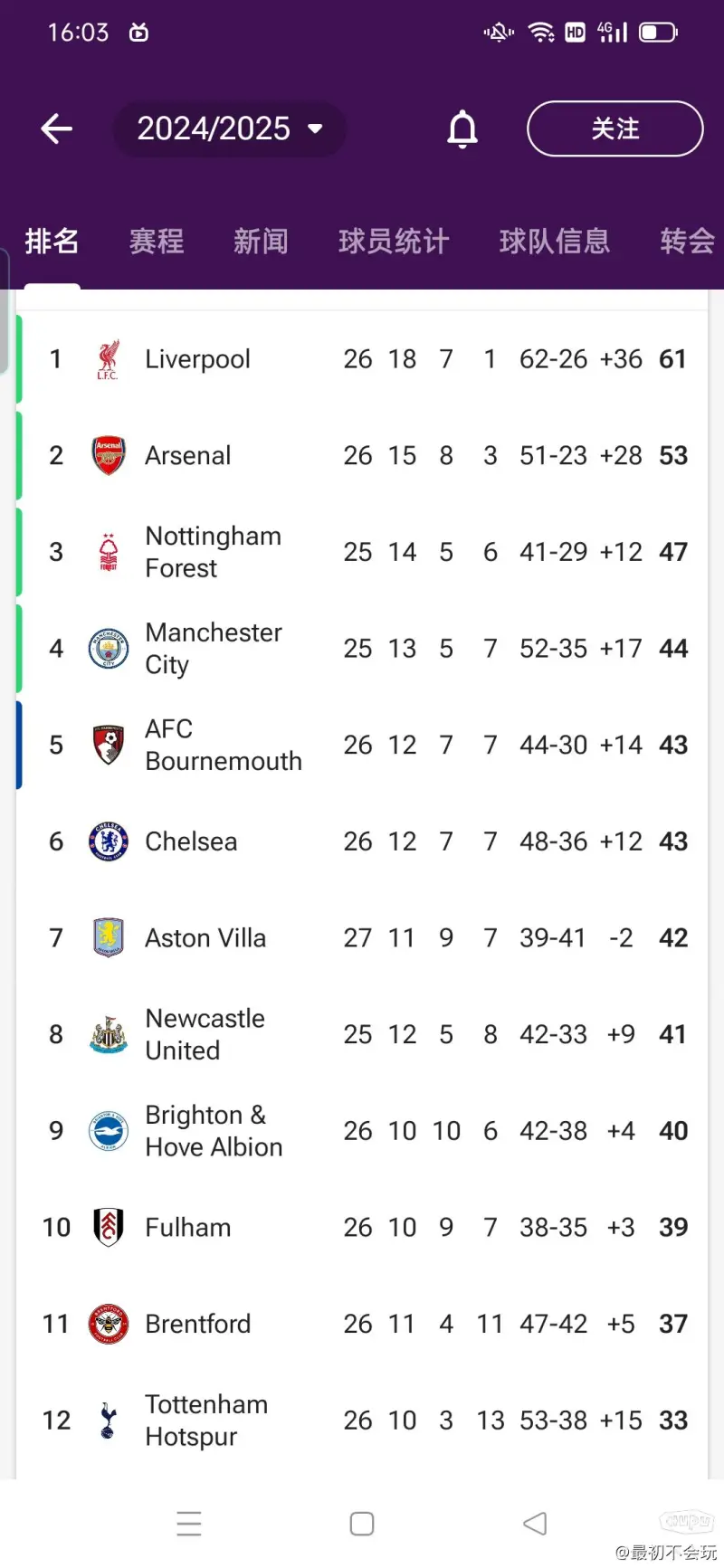
Task: Tap the Manchester City crest
Action: pos(108,649)
